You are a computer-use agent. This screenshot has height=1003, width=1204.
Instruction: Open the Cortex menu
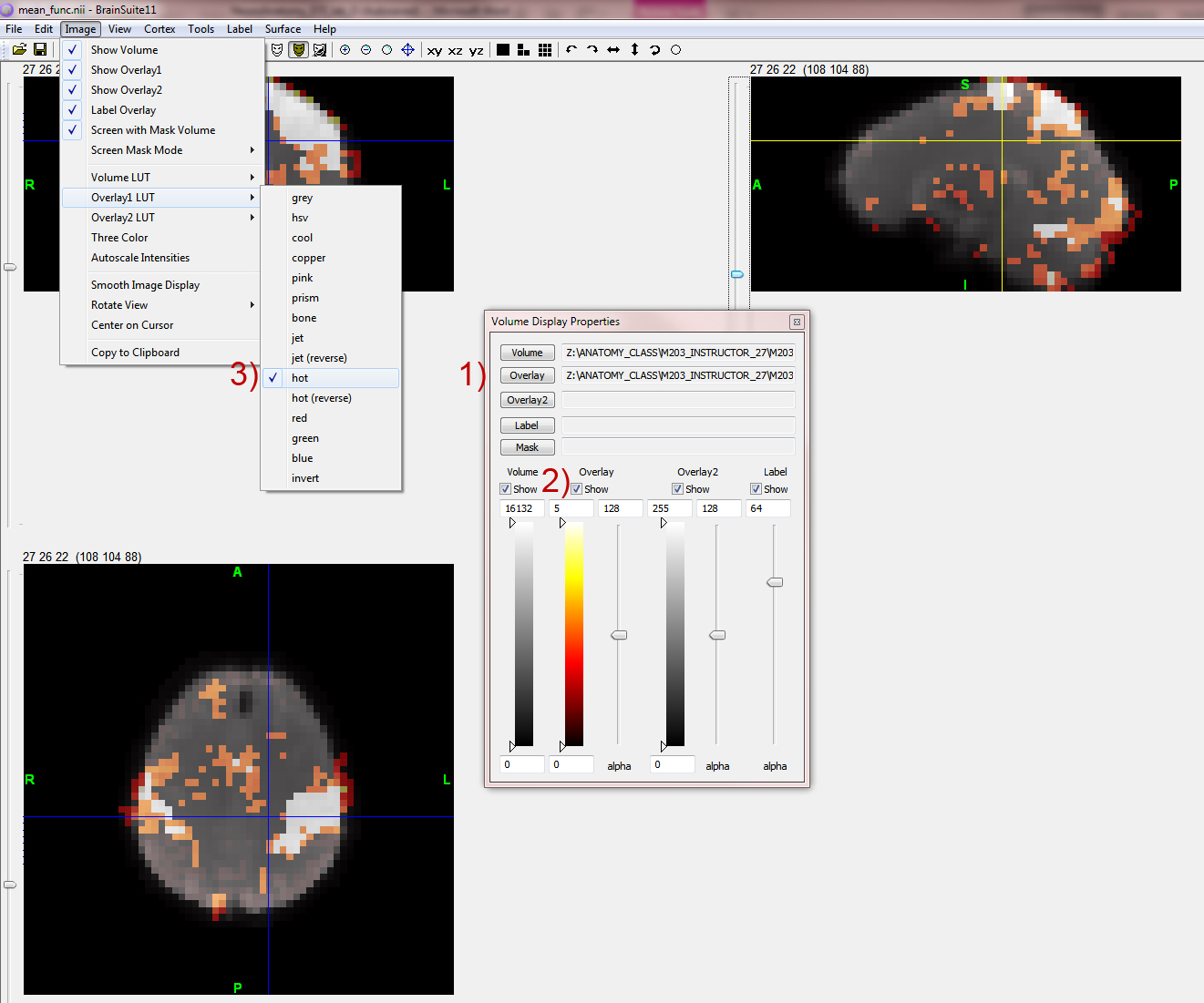coord(160,29)
